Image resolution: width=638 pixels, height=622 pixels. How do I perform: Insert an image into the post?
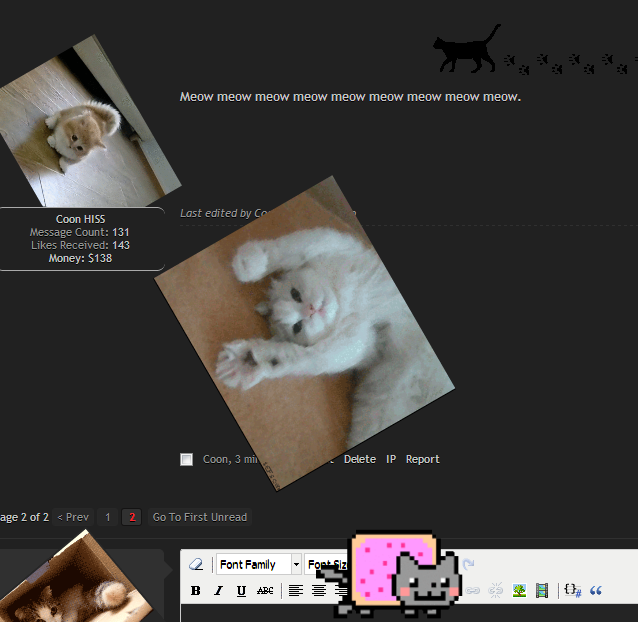coord(519,591)
